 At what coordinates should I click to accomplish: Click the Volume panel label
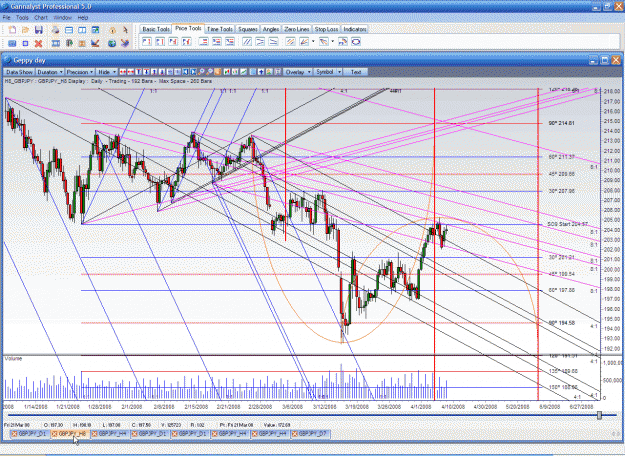[13, 359]
